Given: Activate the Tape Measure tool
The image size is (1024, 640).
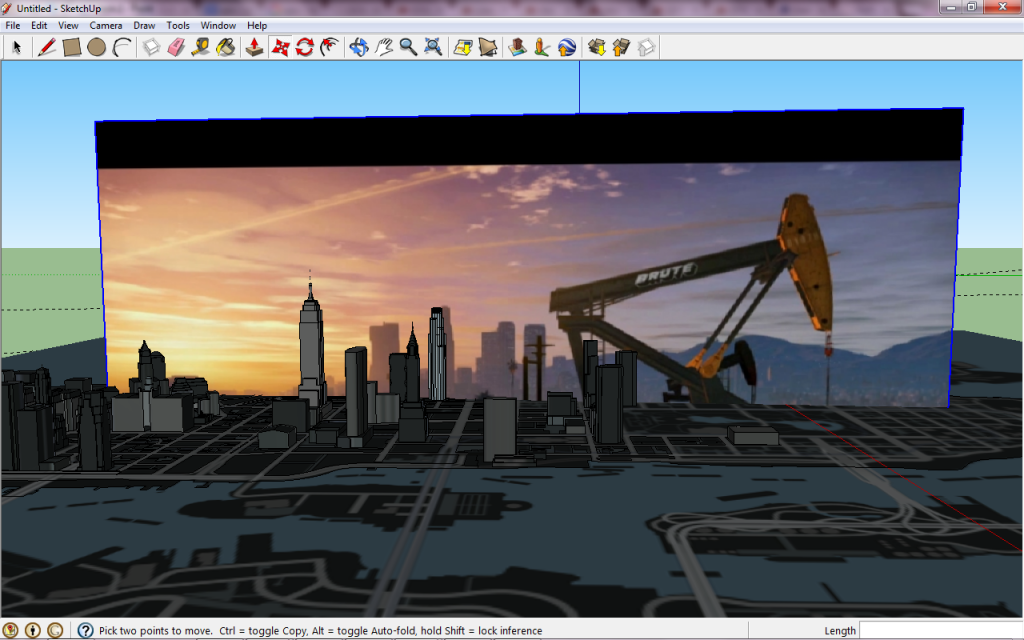Looking at the screenshot, I should [201, 47].
